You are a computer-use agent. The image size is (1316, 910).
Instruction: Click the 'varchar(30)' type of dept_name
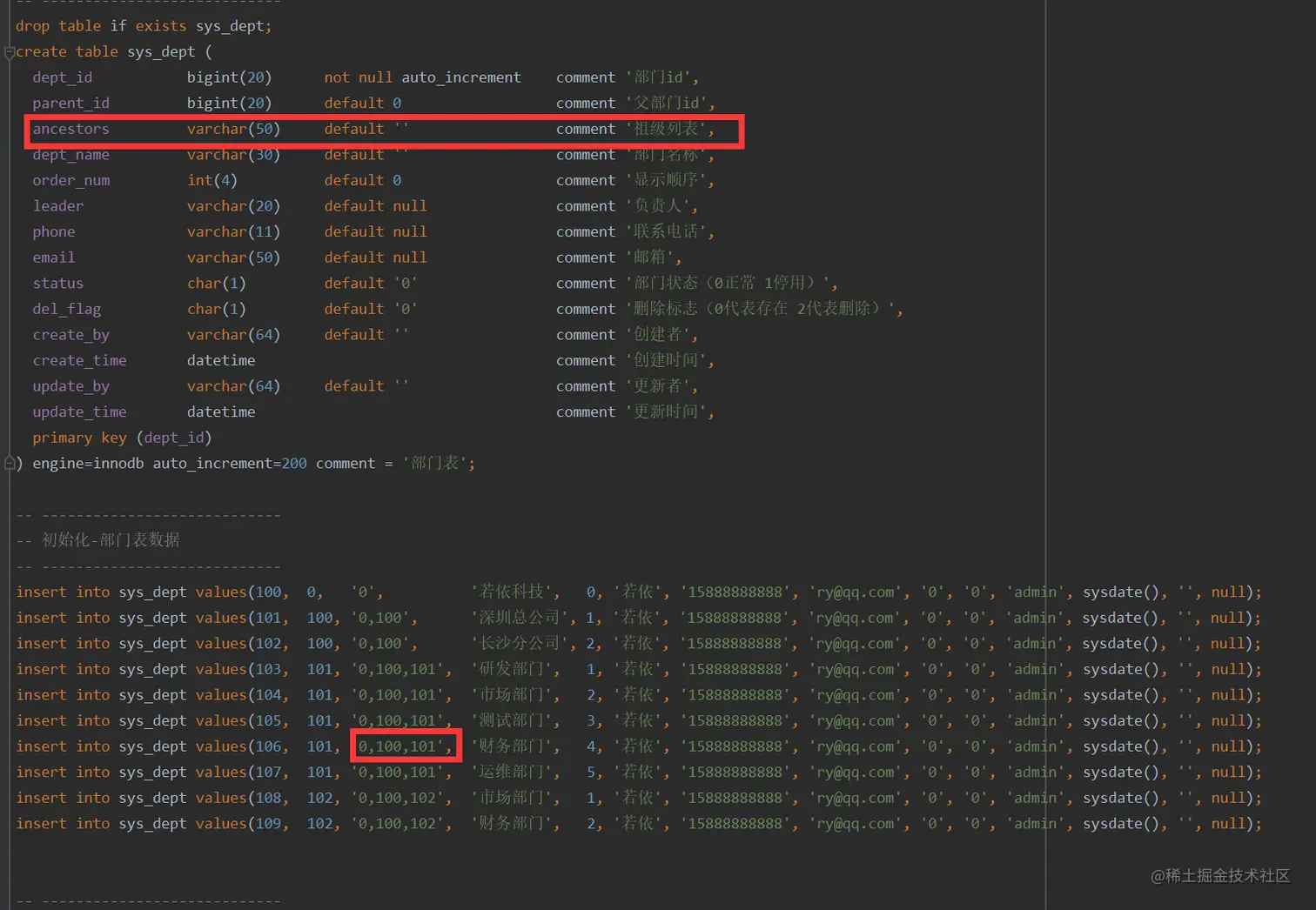point(234,155)
